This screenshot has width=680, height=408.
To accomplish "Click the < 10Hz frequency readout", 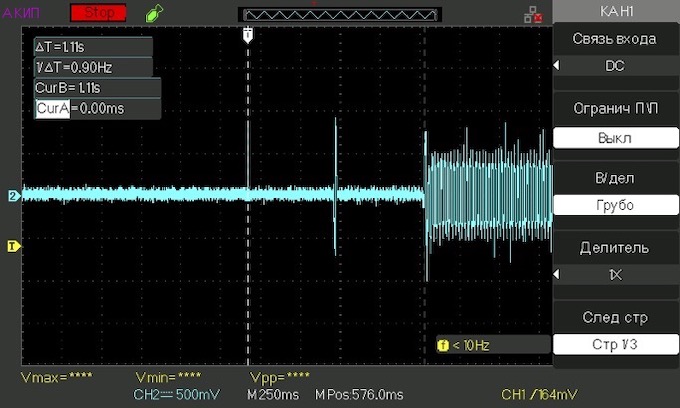I will tap(471, 346).
